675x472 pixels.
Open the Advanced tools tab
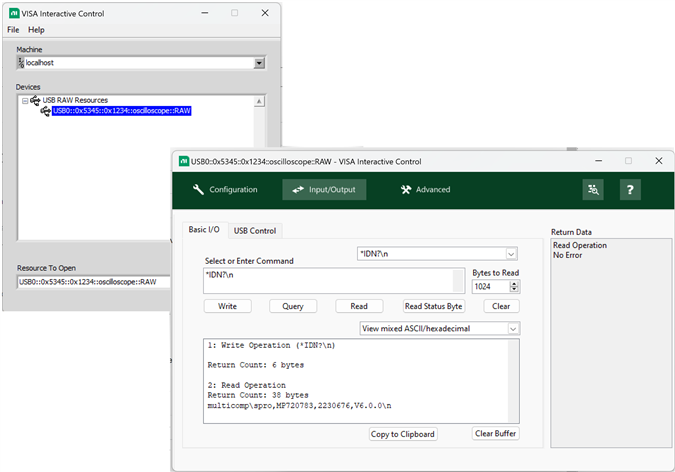(425, 189)
